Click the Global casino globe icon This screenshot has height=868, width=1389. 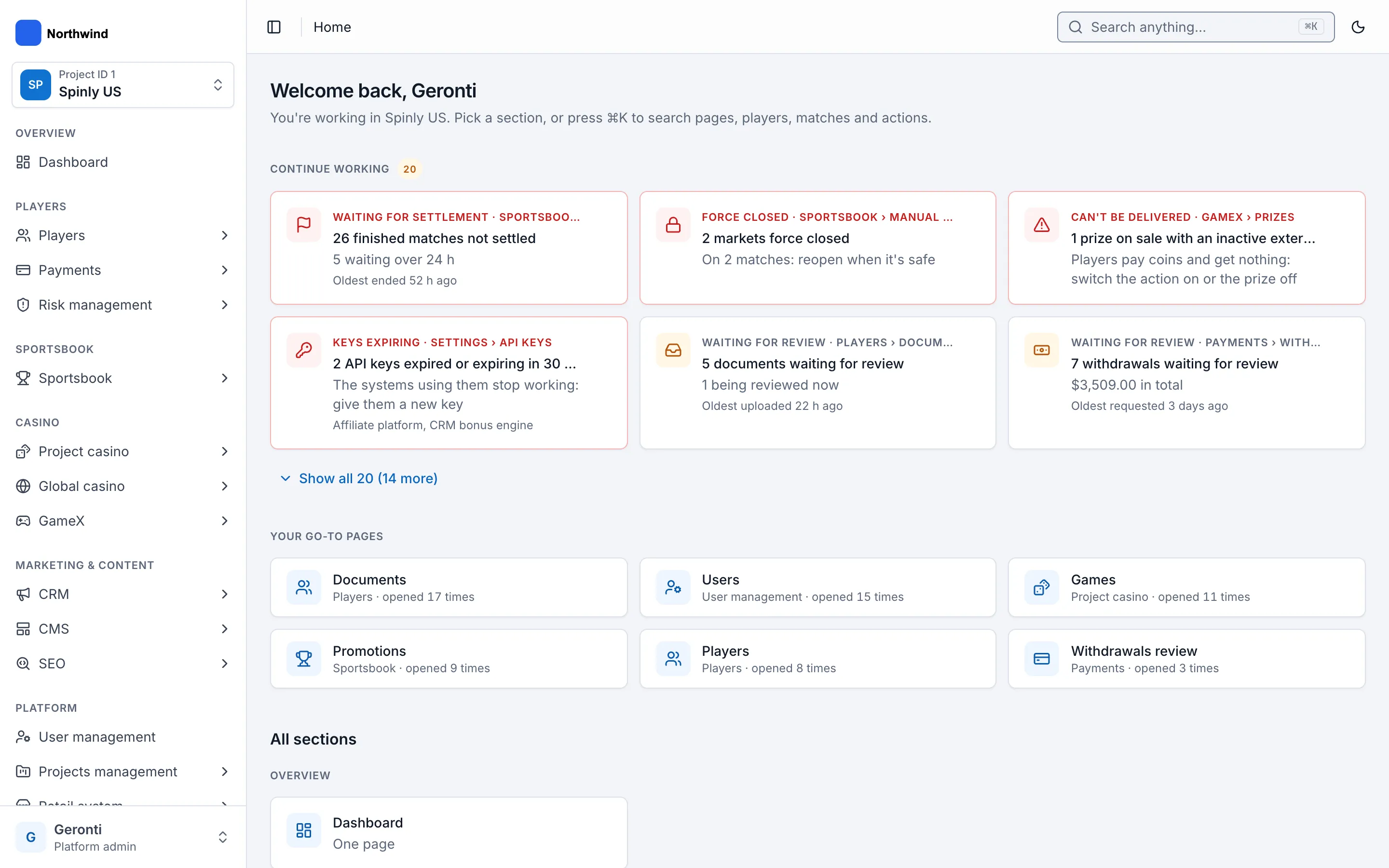point(23,486)
